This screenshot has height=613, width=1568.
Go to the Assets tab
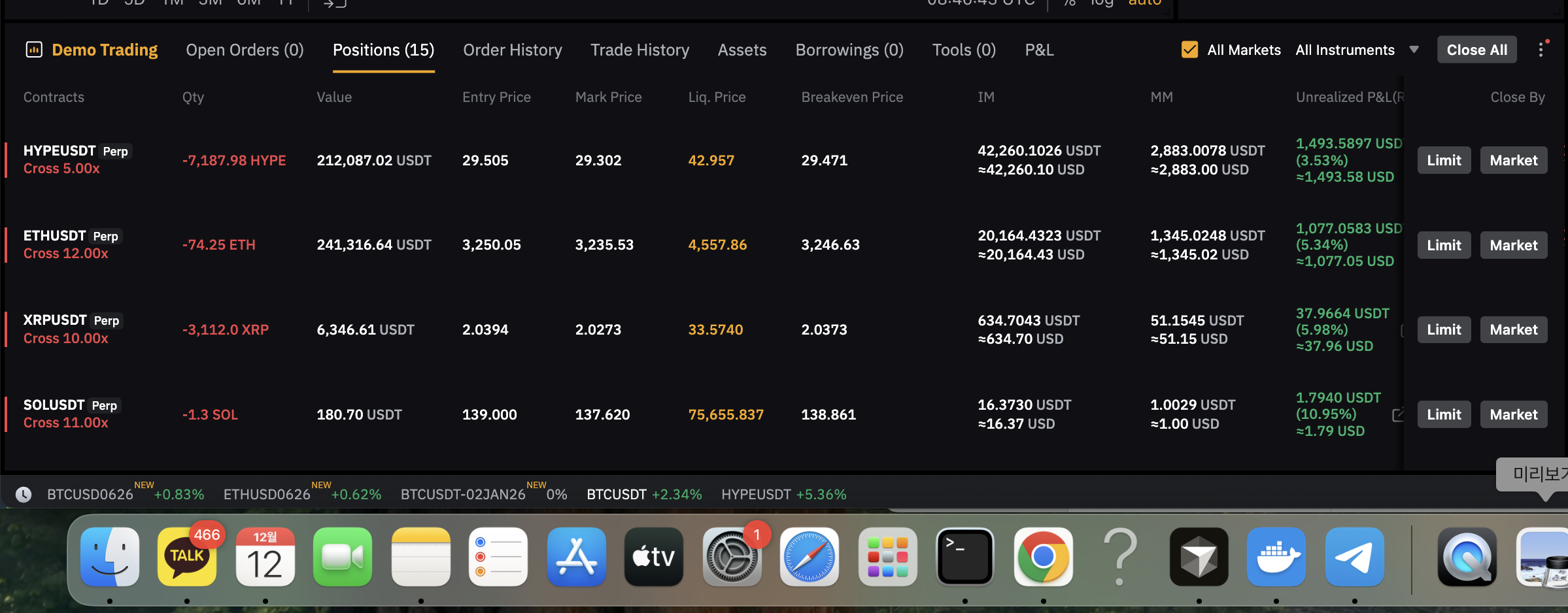coord(741,50)
